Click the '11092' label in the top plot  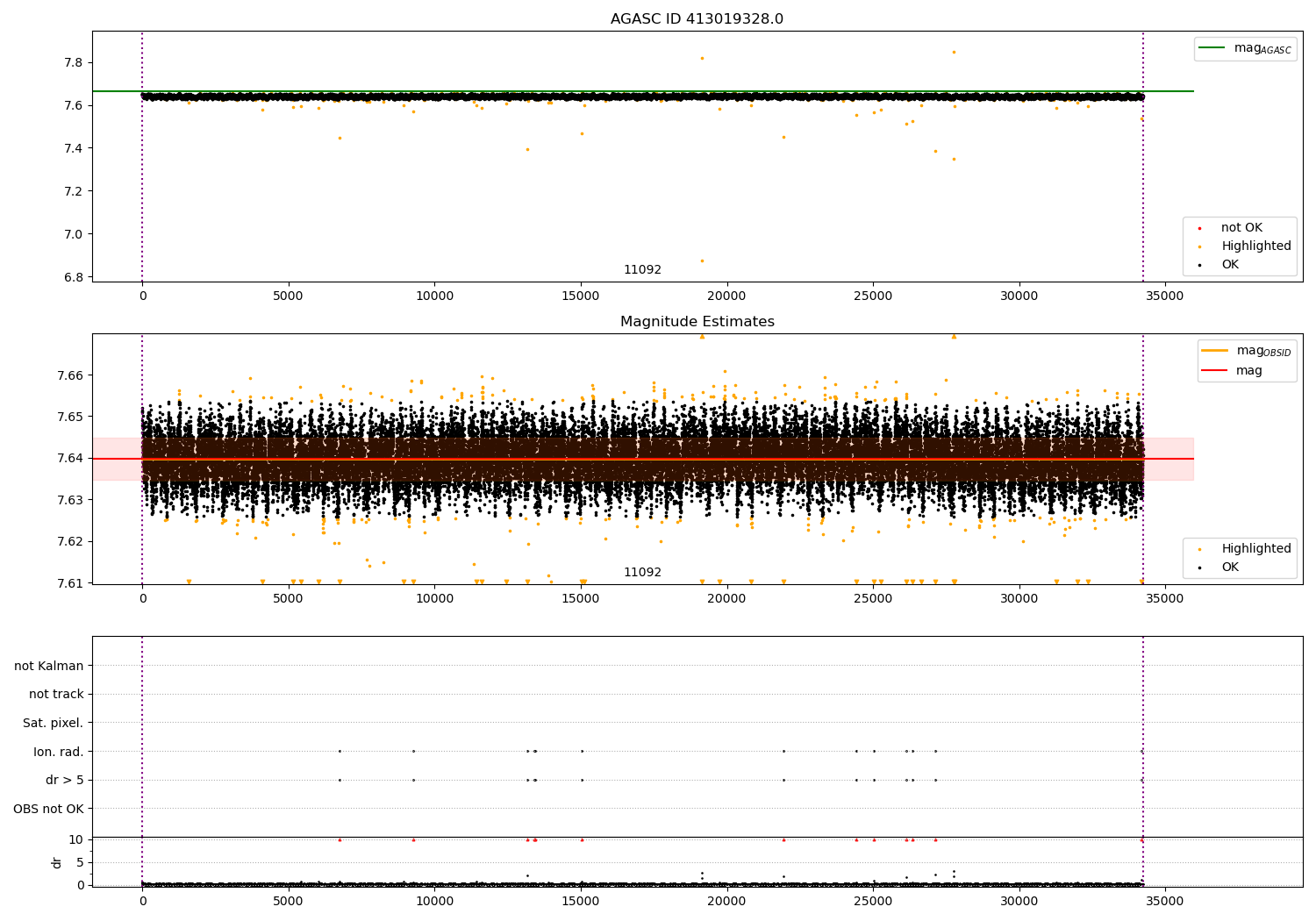coord(642,270)
